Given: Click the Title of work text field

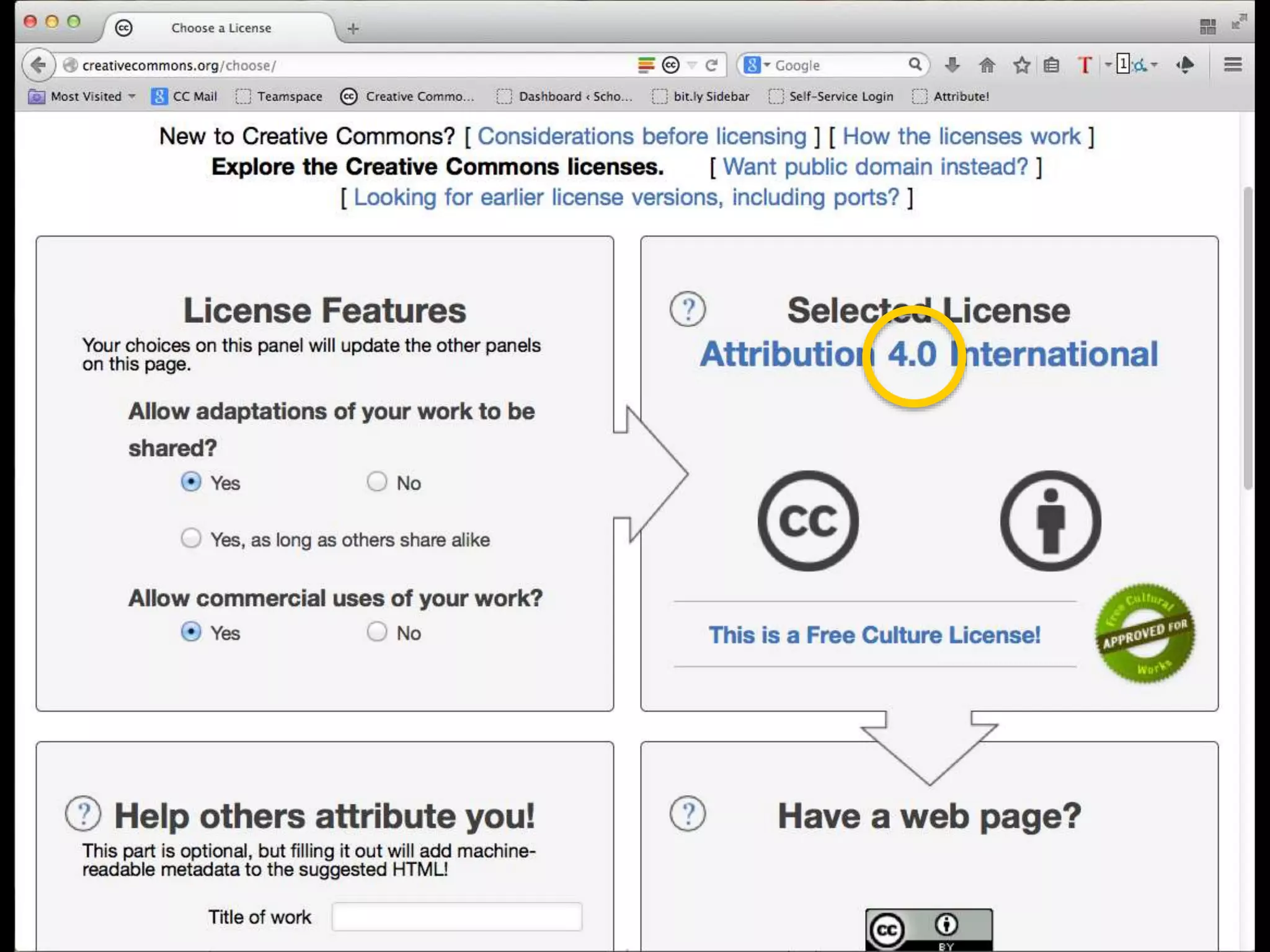Looking at the screenshot, I should tap(457, 917).
